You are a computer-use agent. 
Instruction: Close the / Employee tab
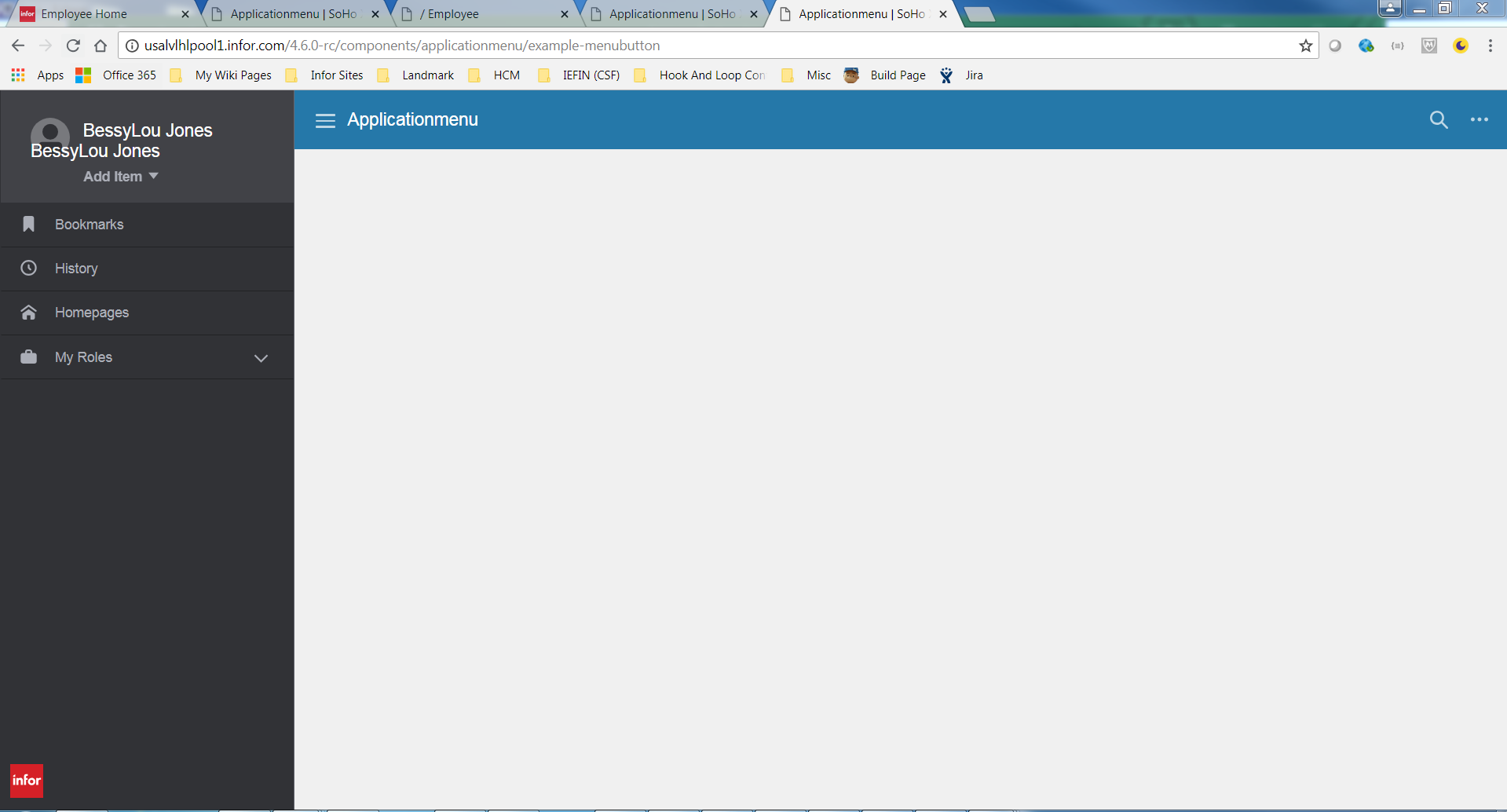click(565, 14)
